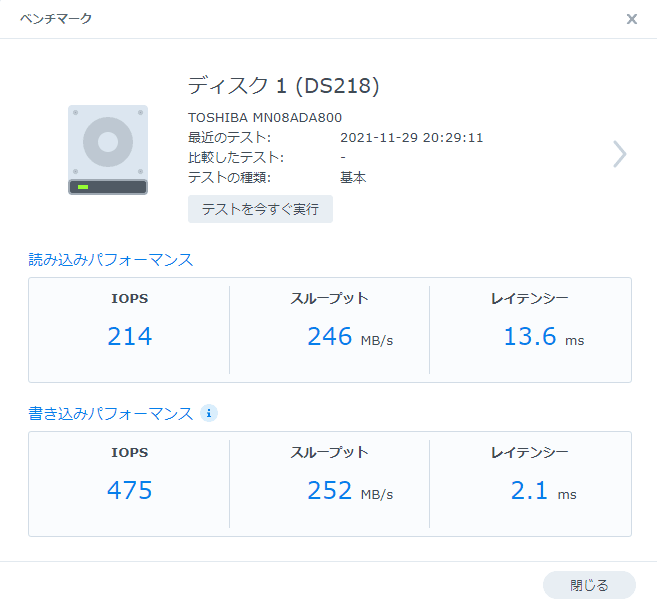
Task: Go to next disk with right chevron
Action: [x=620, y=153]
